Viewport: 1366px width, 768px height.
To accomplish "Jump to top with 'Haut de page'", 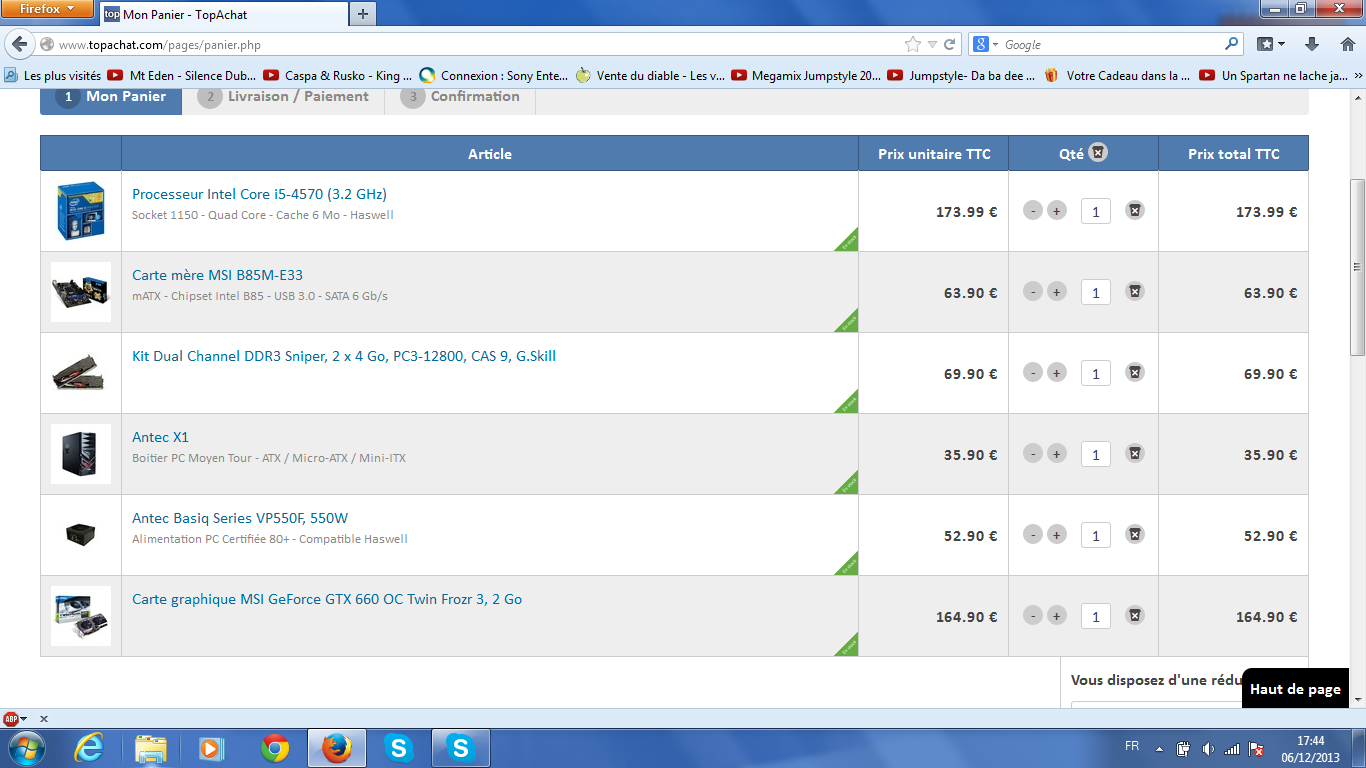I will click(1295, 689).
